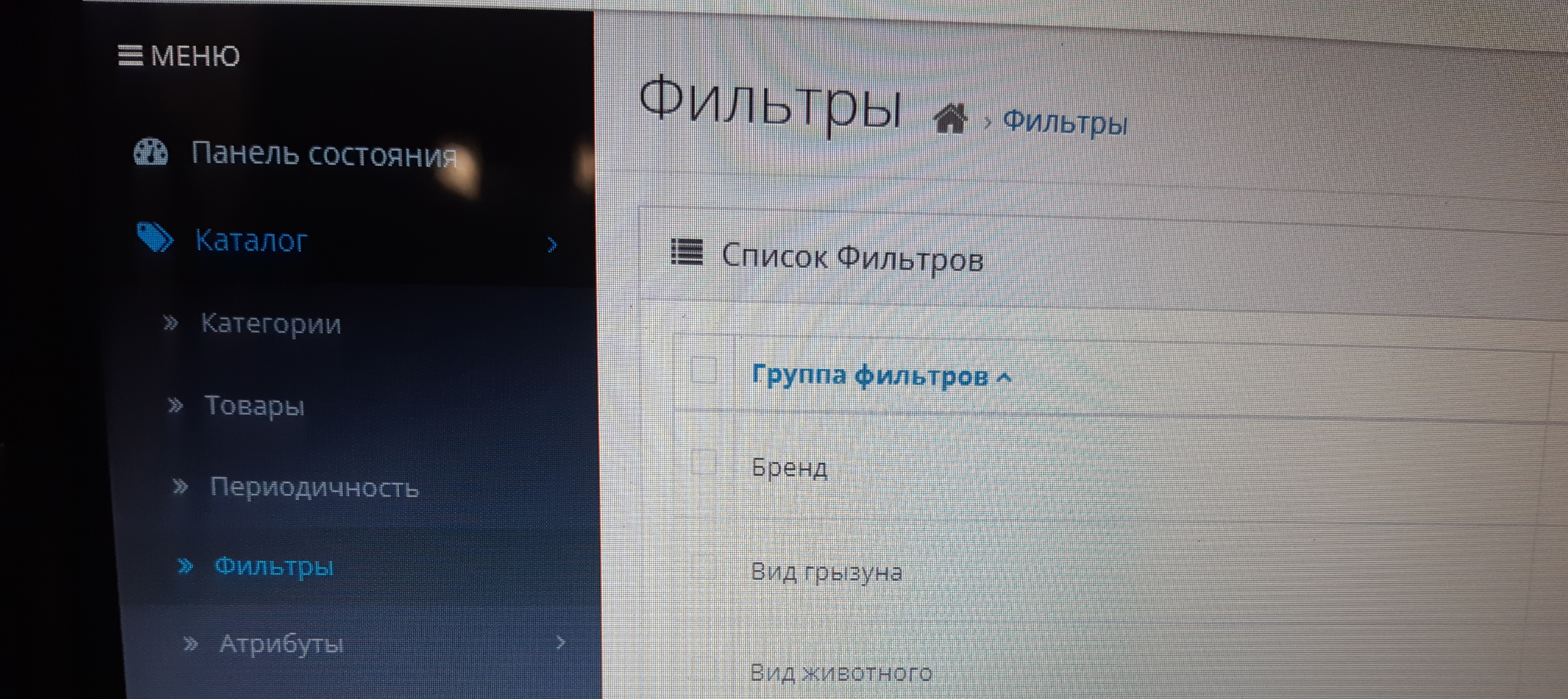
Task: Check the box for Бренд row
Action: (704, 462)
